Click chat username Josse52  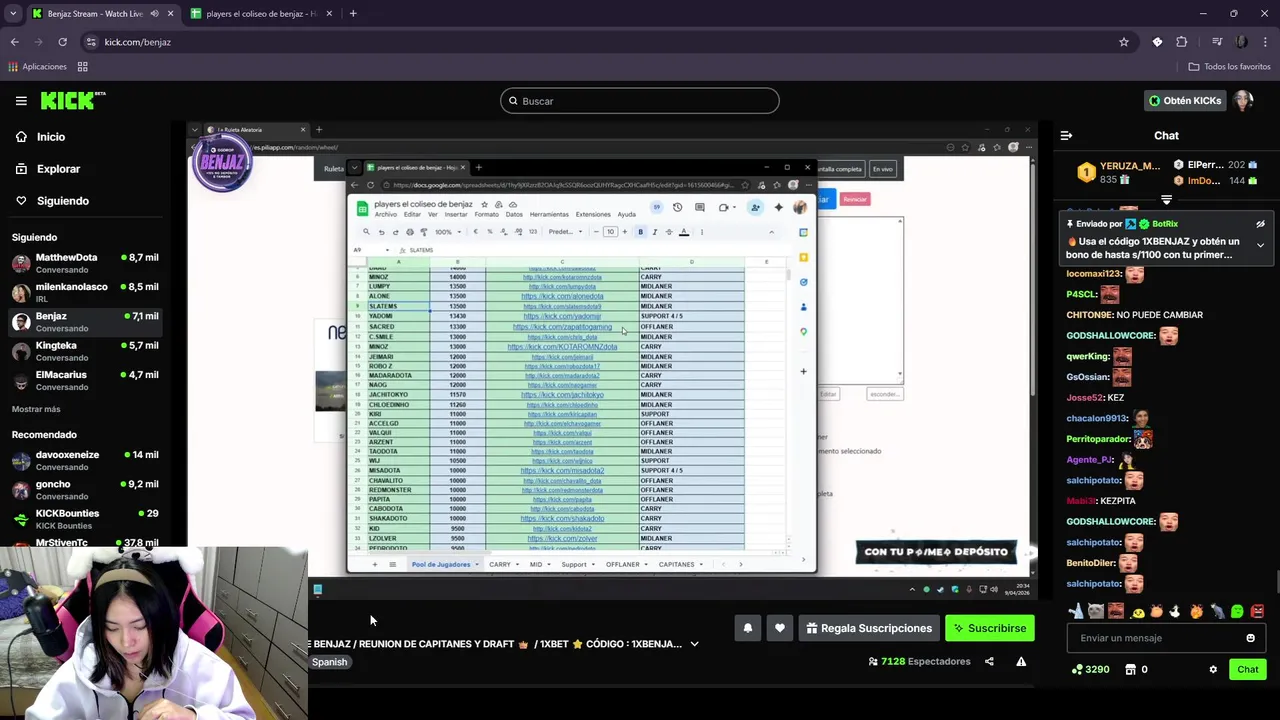point(1084,398)
